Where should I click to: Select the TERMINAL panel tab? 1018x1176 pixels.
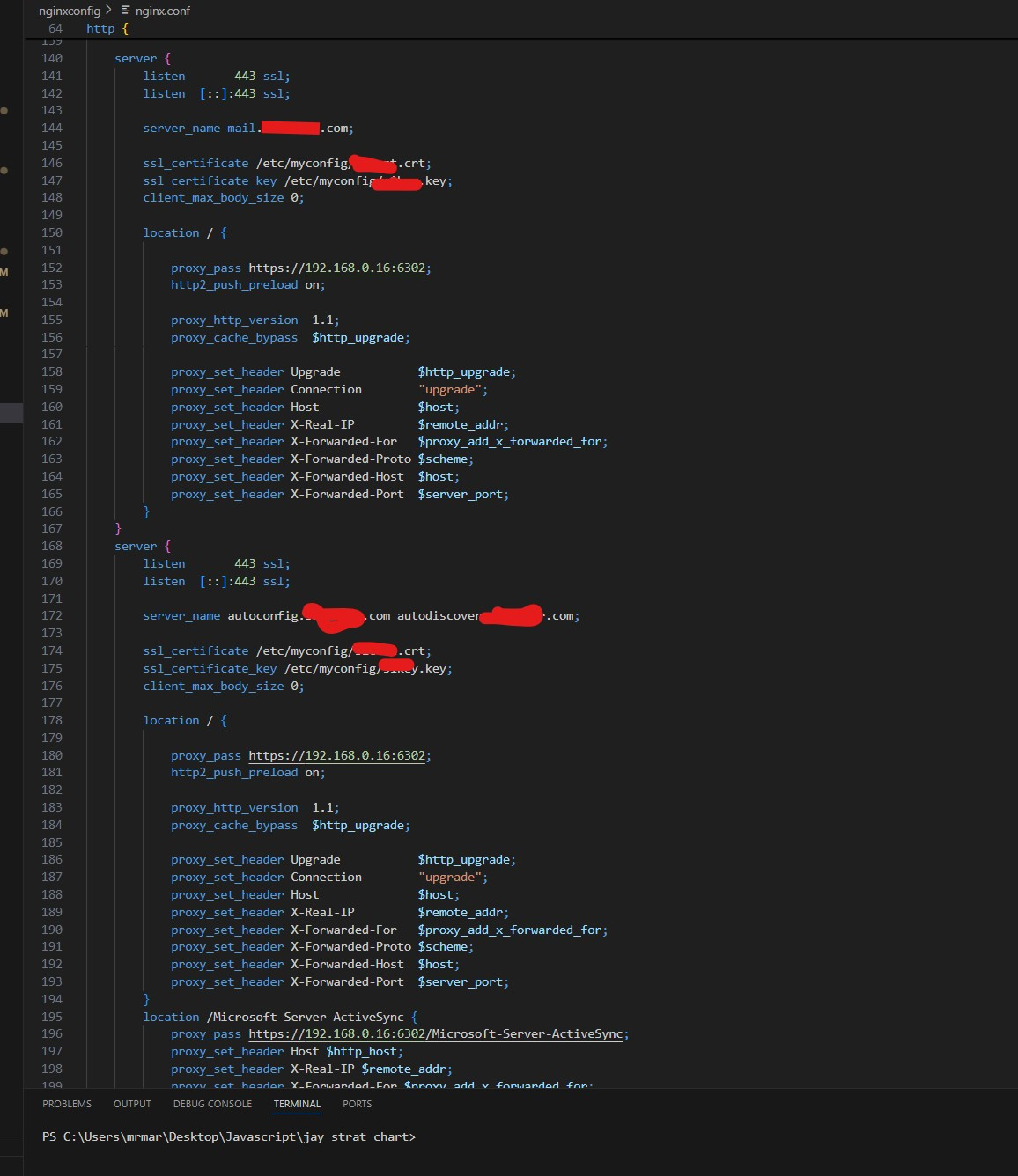click(297, 1104)
